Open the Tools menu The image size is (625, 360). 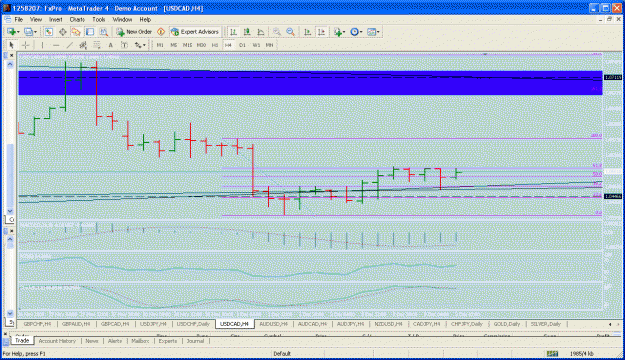[98, 20]
